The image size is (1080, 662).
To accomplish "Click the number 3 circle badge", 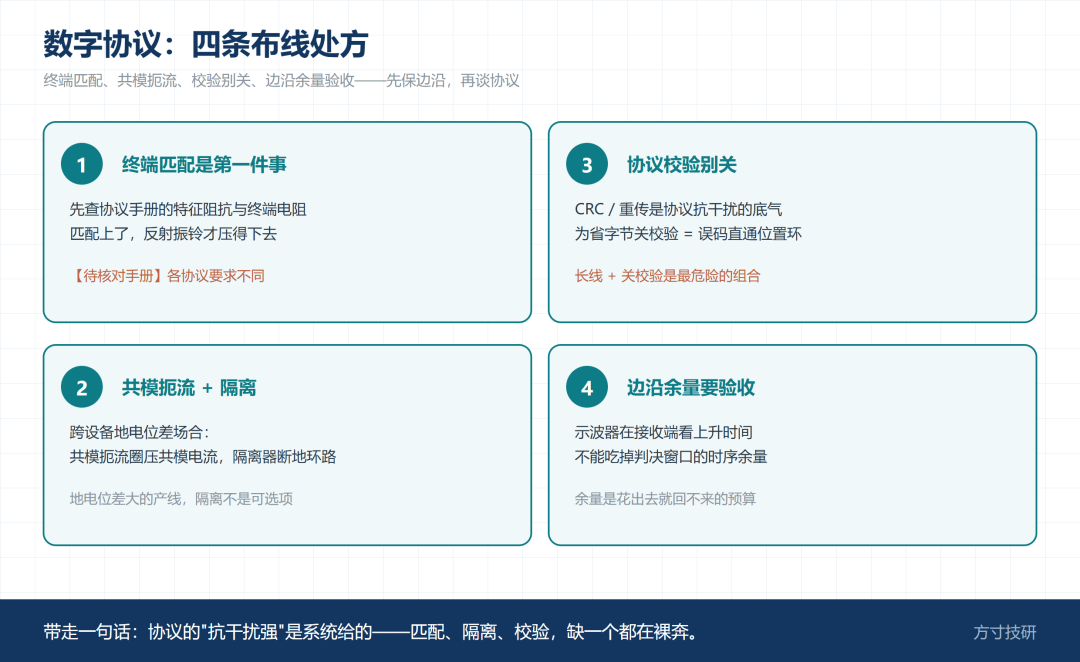I will [587, 164].
